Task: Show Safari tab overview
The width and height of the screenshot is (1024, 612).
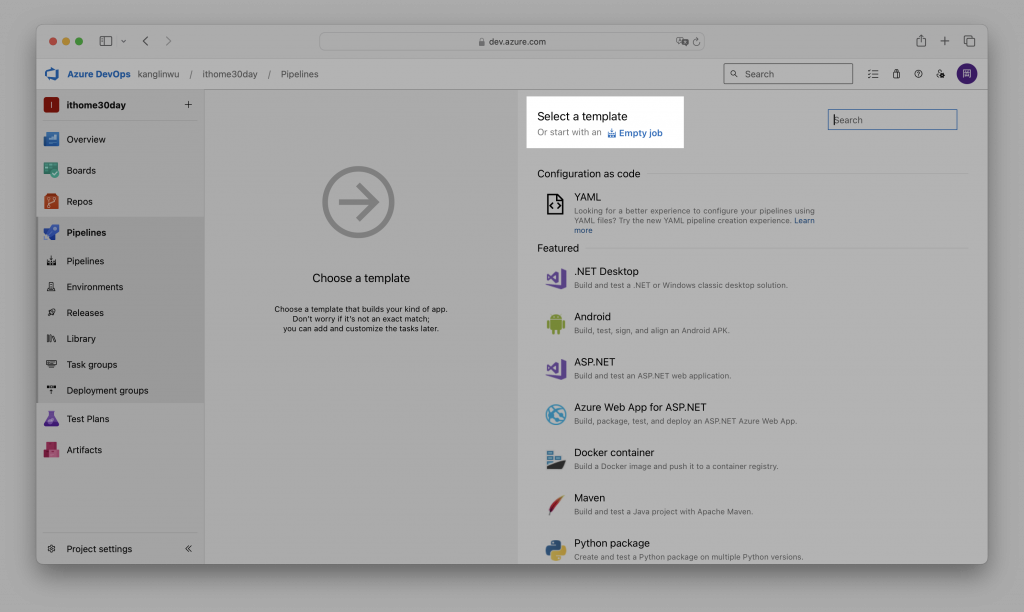Action: point(969,41)
